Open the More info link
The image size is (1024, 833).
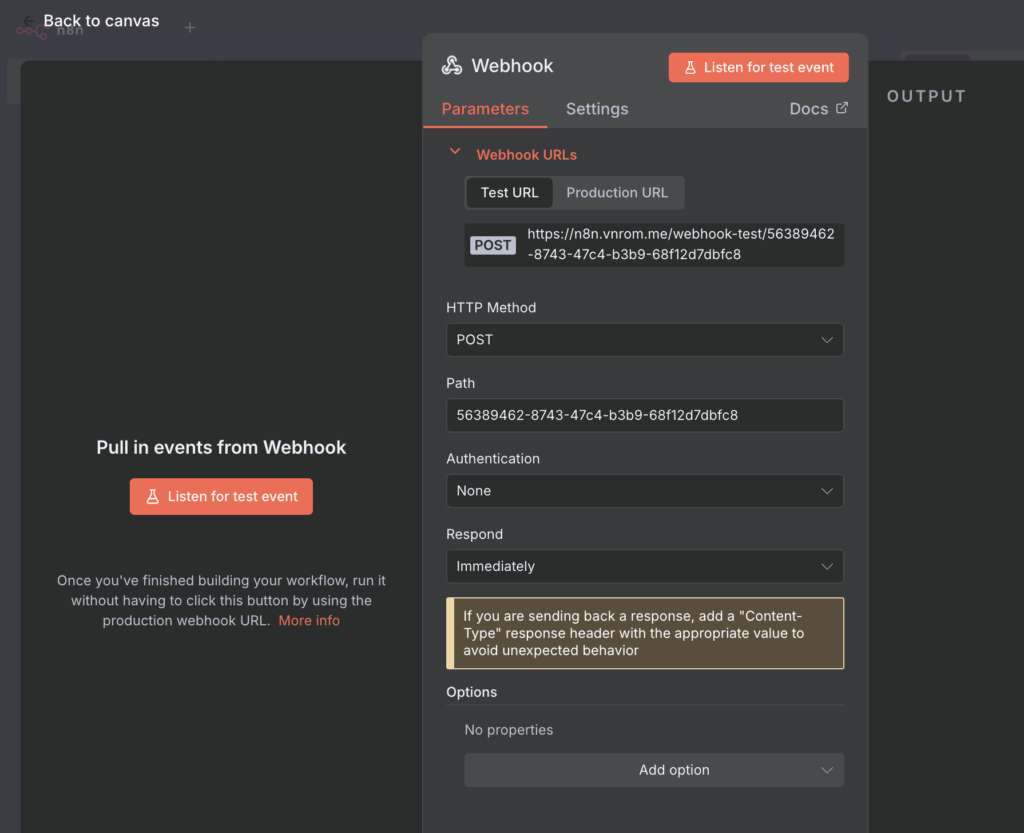click(309, 621)
